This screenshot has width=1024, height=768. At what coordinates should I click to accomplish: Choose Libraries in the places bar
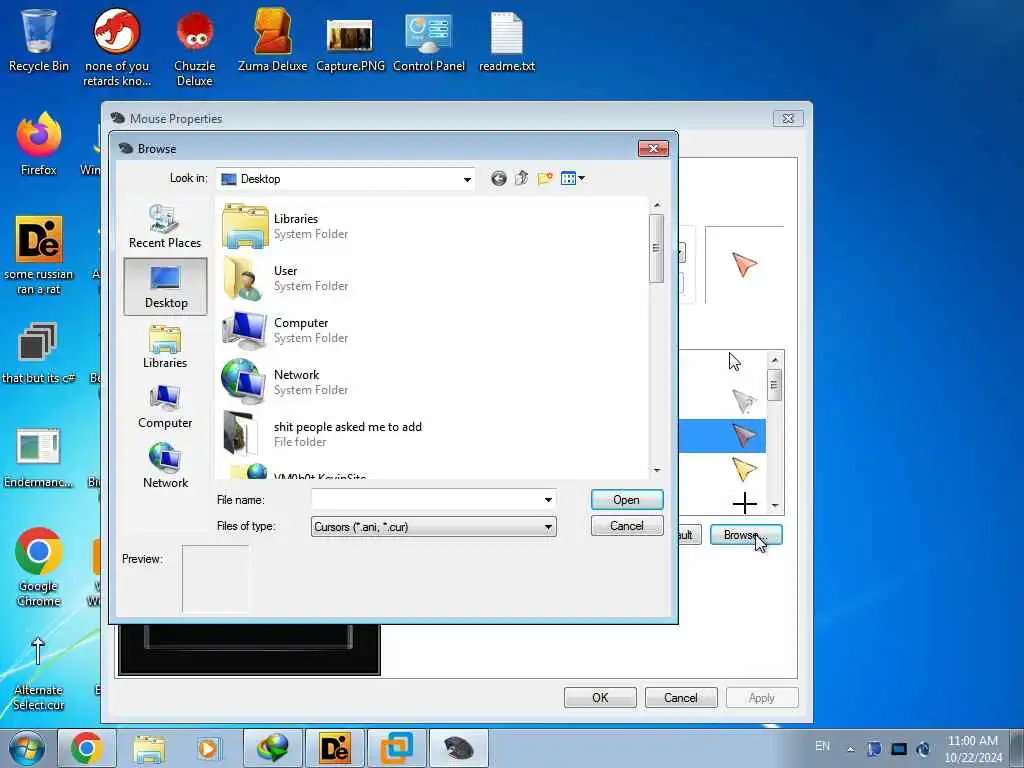[165, 347]
